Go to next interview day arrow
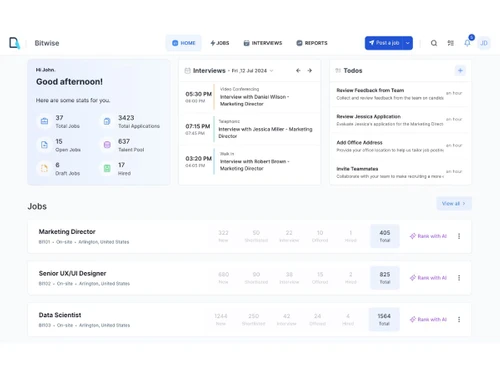500x375 pixels. point(310,70)
